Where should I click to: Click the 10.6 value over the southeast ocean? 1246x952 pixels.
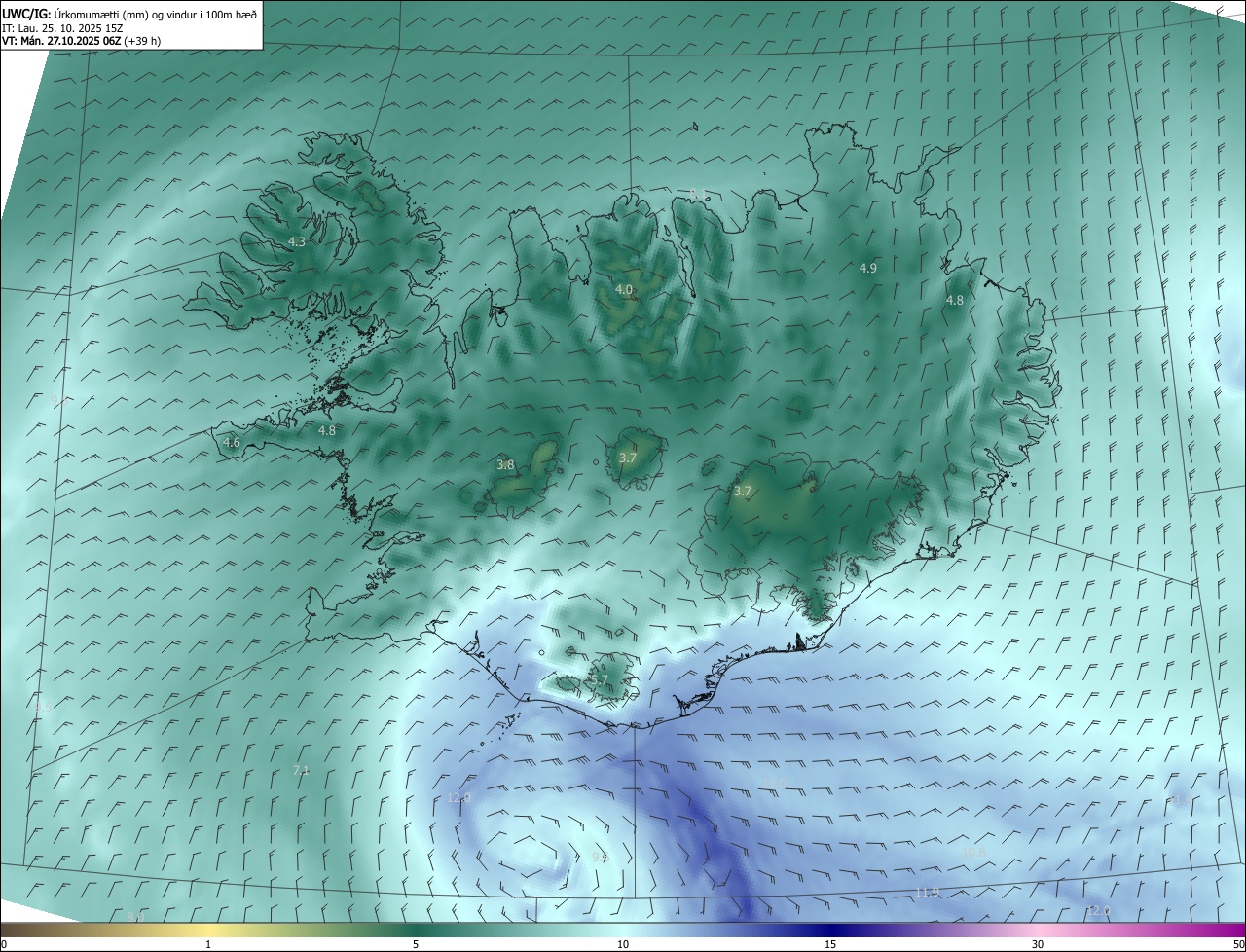(973, 852)
